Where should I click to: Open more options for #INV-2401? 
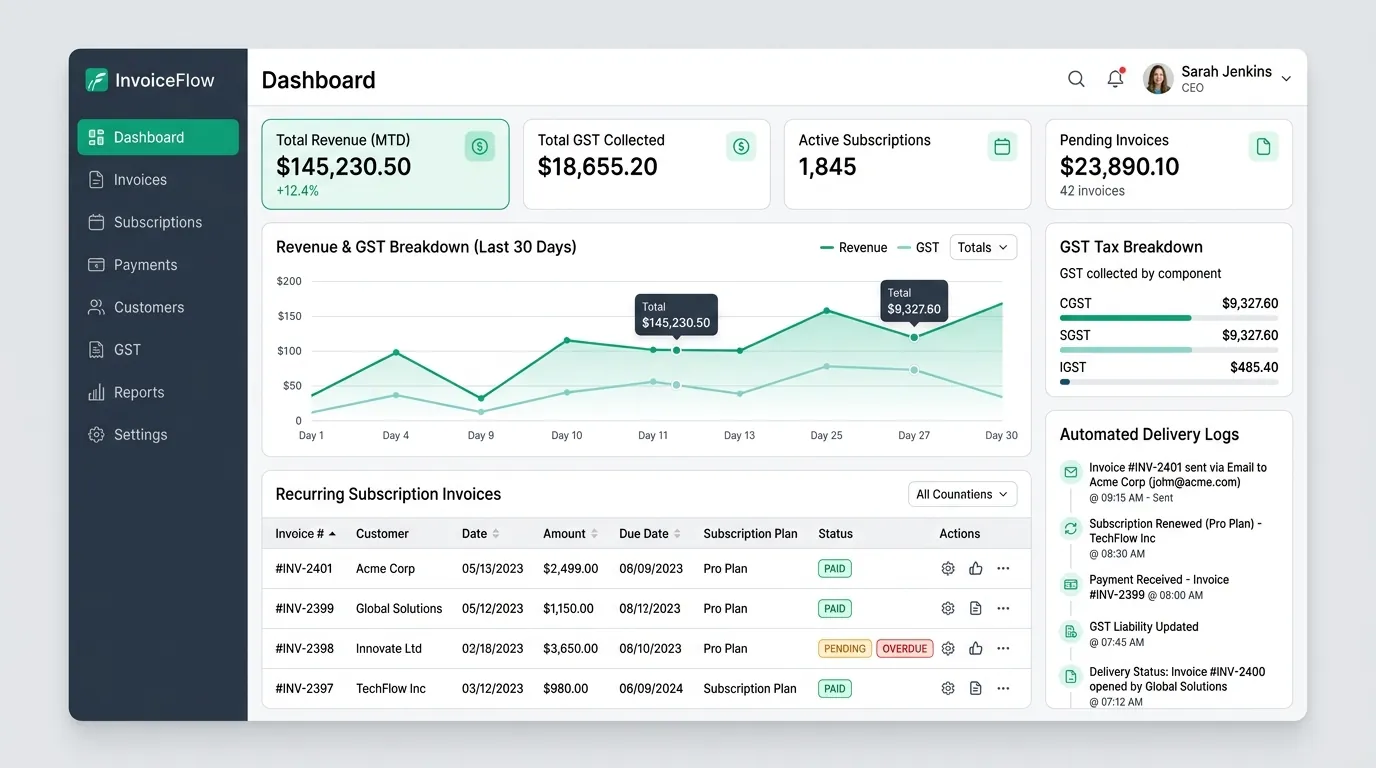pos(1003,568)
